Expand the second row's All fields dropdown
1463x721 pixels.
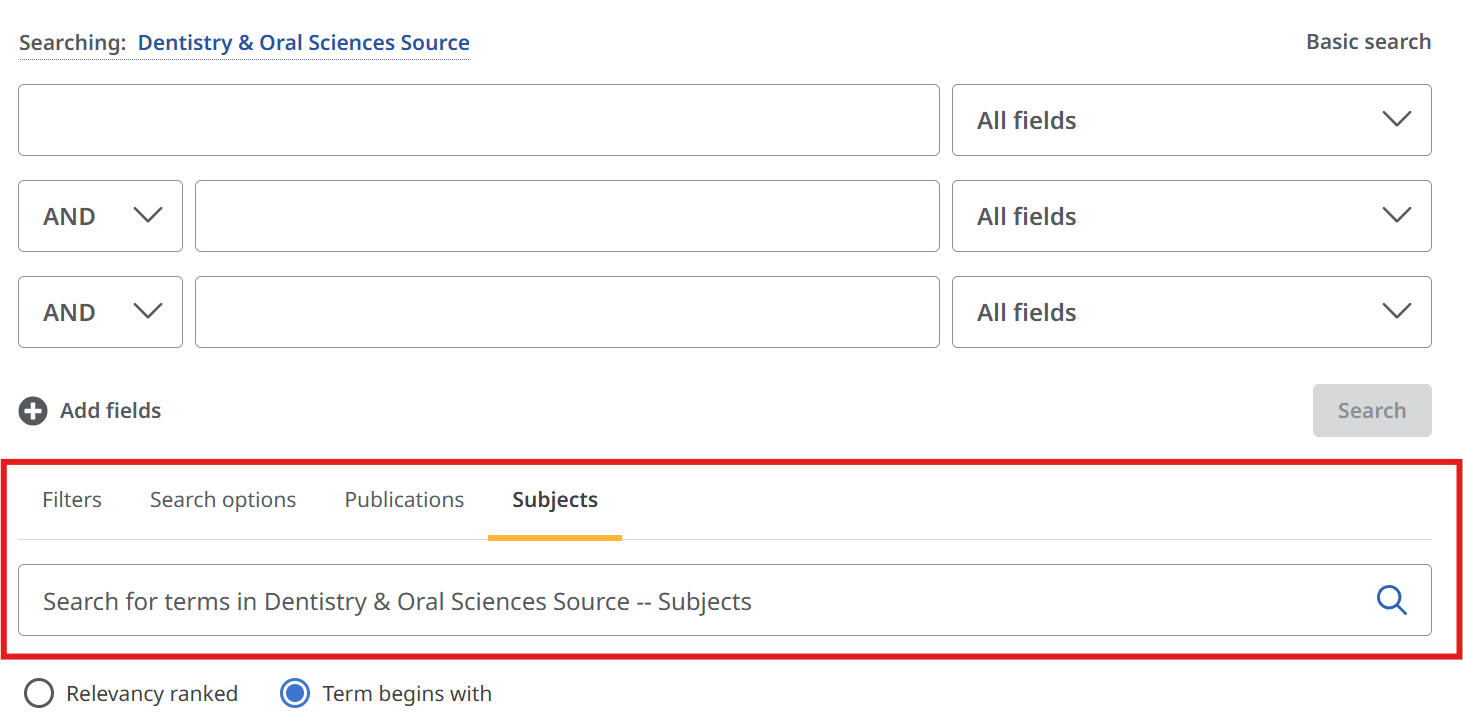click(1191, 216)
